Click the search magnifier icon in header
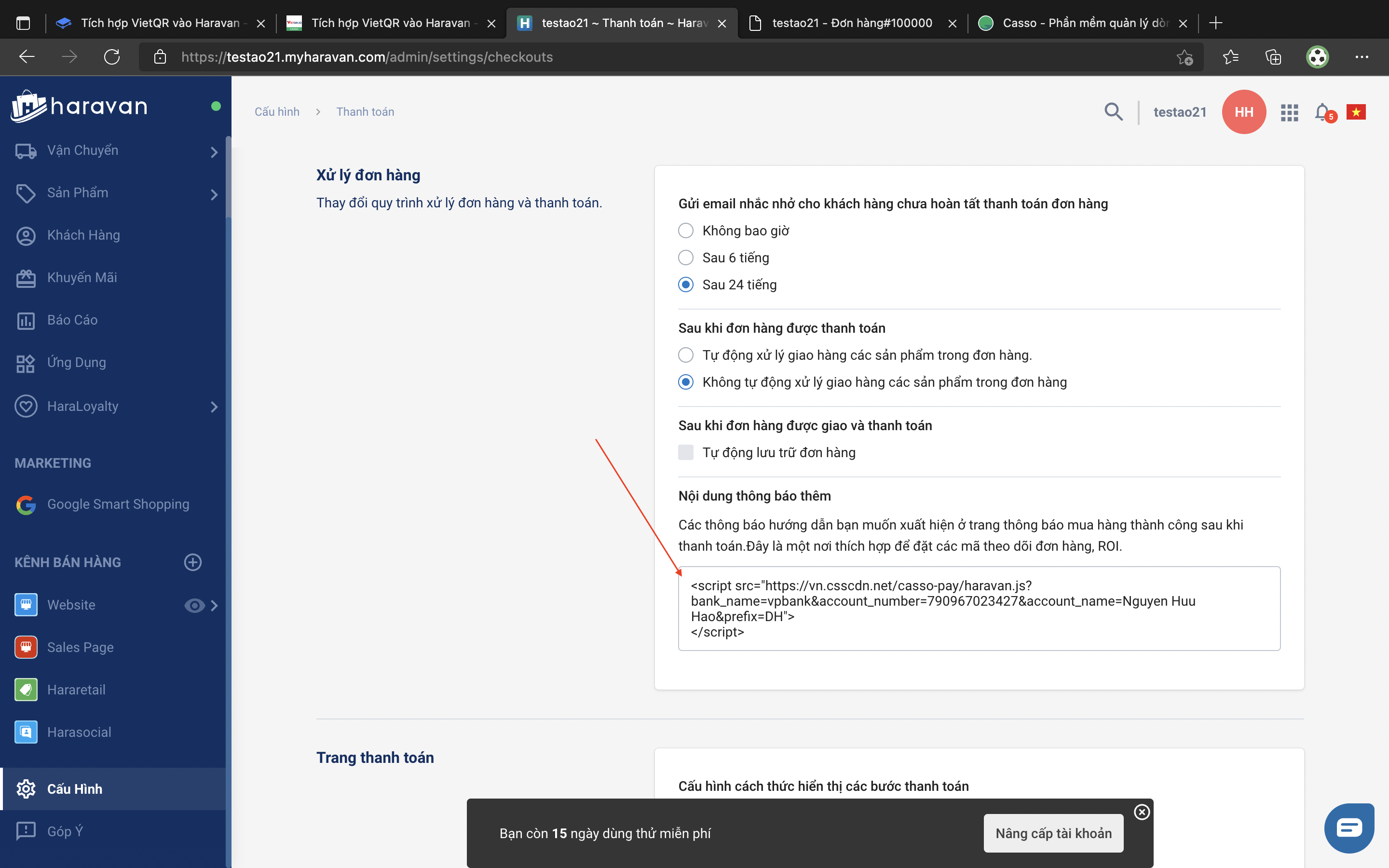 tap(1114, 111)
